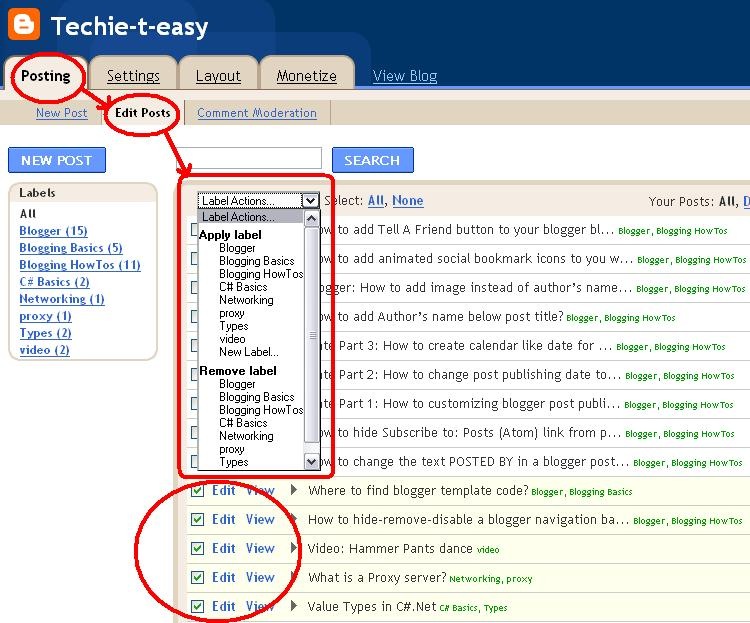
Task: Click the SEARCH button
Action: point(373,160)
